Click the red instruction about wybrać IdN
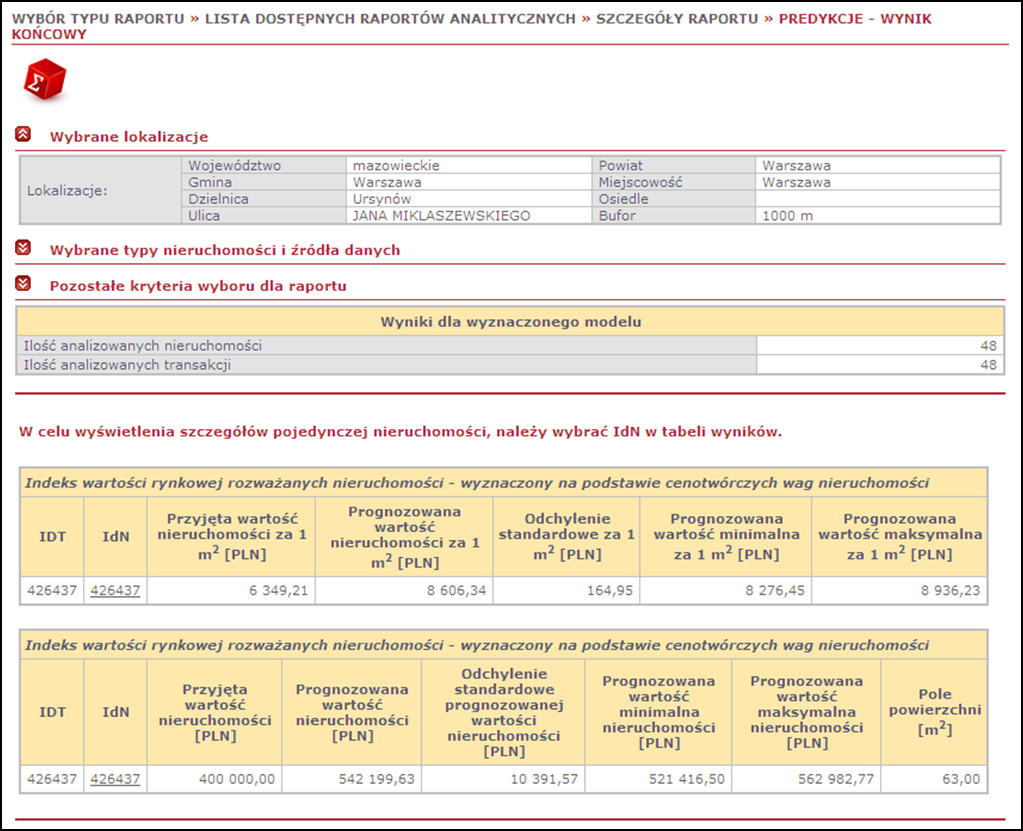1023x831 pixels. (x=400, y=432)
